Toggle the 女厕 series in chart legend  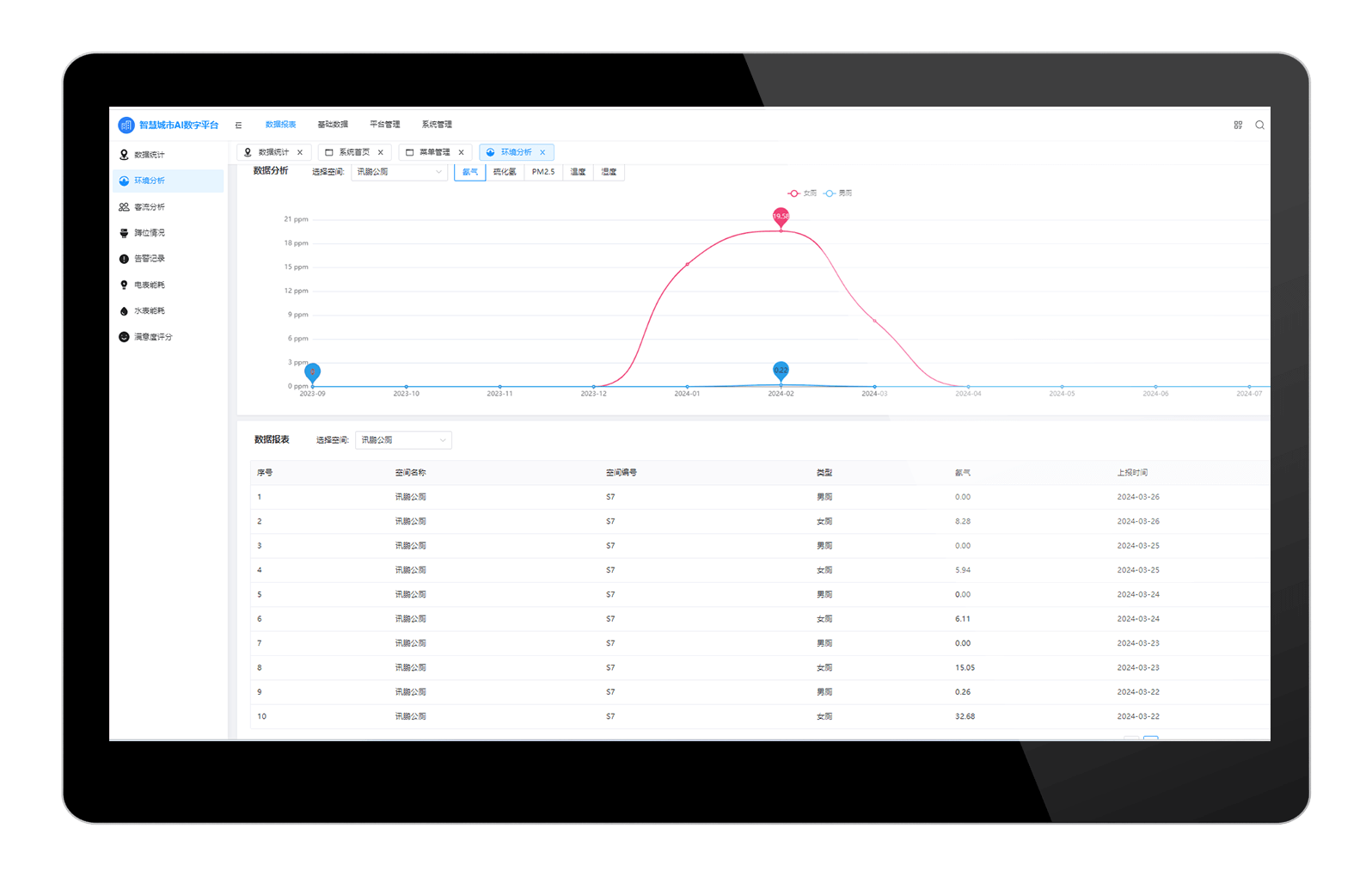[x=803, y=193]
